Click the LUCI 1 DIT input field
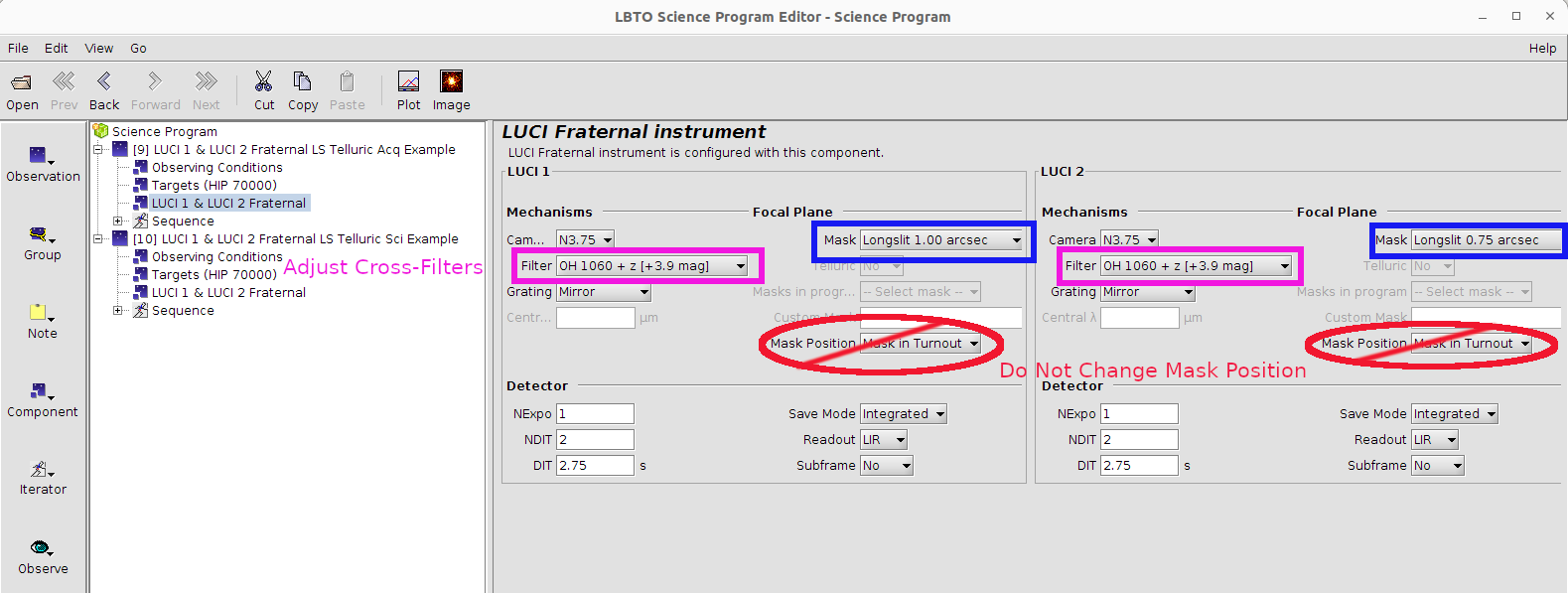The image size is (1568, 593). (594, 466)
